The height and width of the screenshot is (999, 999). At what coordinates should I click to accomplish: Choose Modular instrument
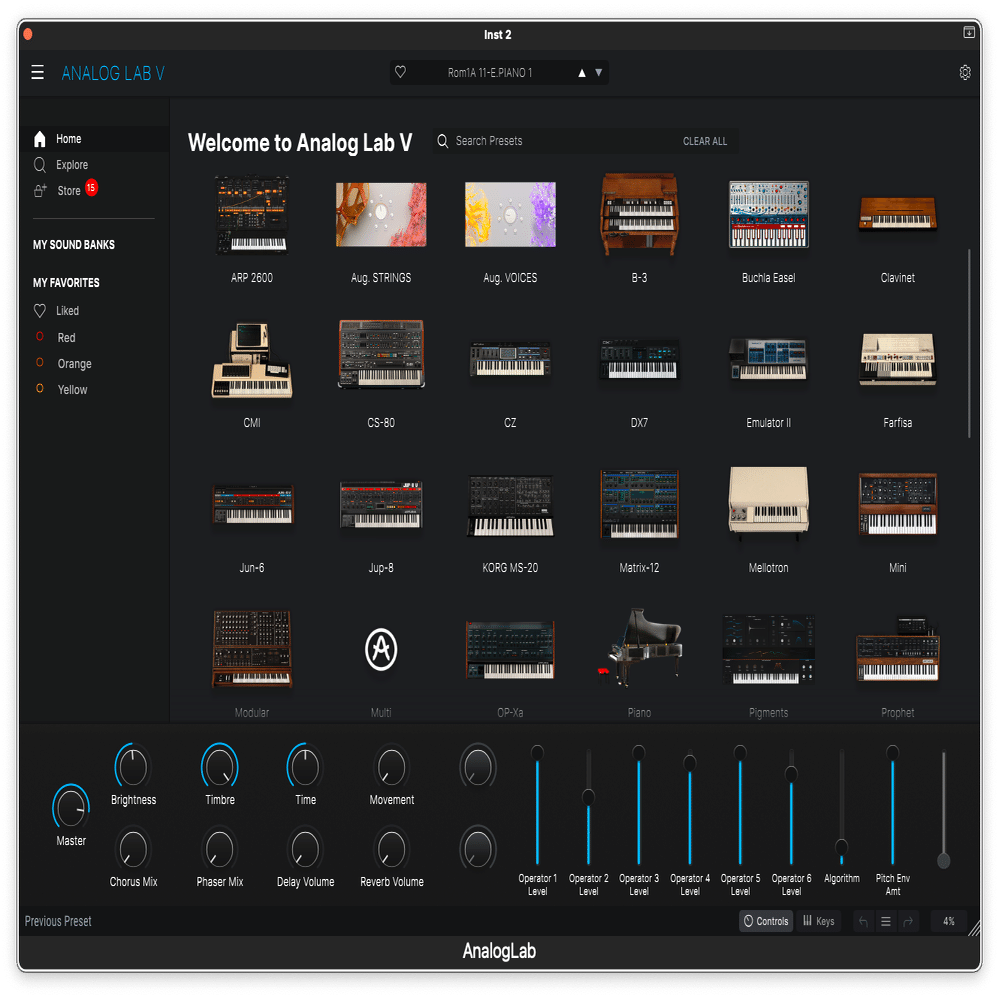point(252,649)
